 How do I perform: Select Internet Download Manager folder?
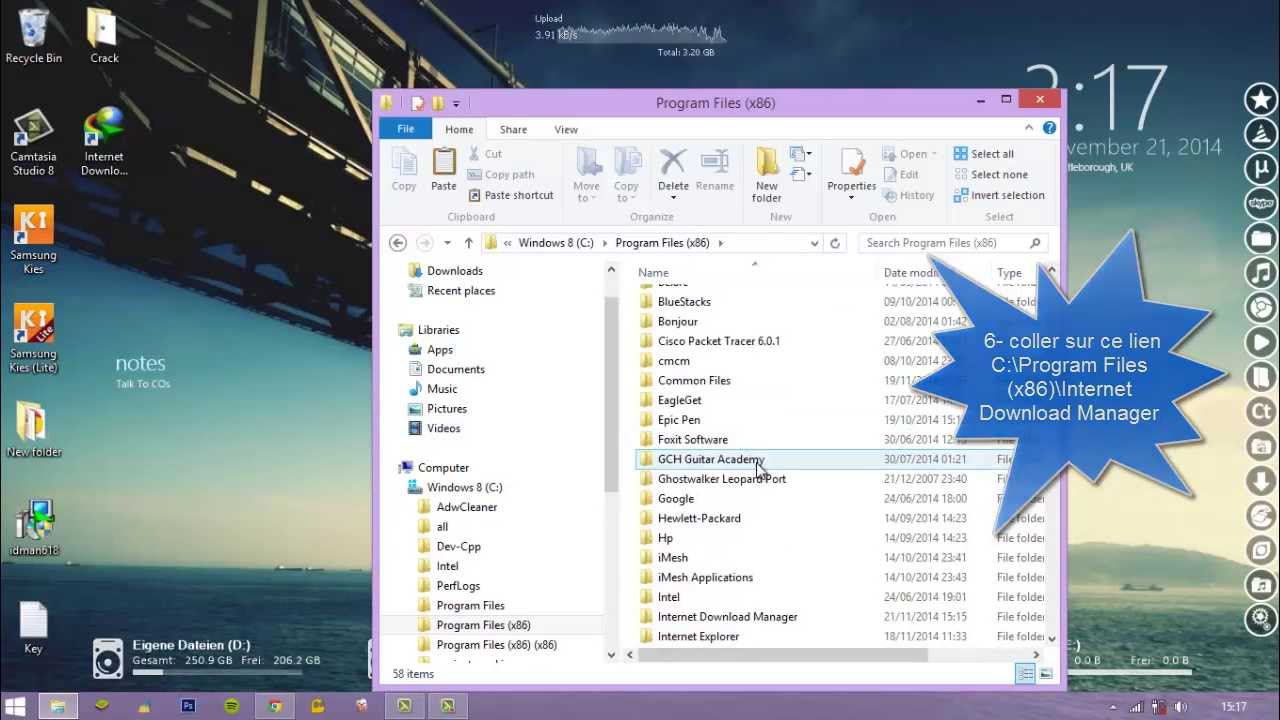(x=727, y=617)
